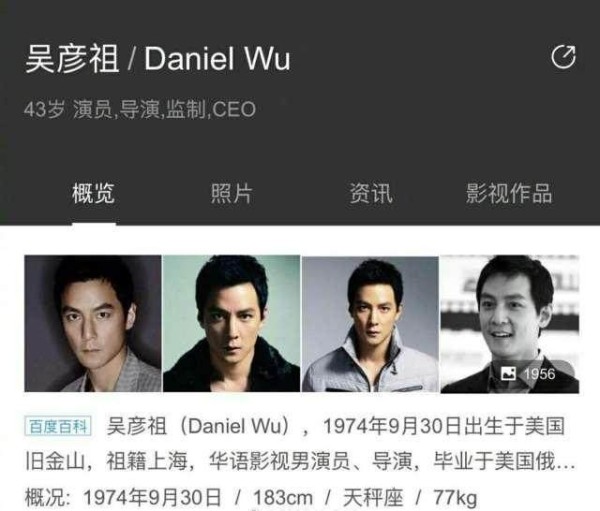Open black-and-white smiling photo thumbnail
Screen dimensions: 600x511
tap(510, 324)
